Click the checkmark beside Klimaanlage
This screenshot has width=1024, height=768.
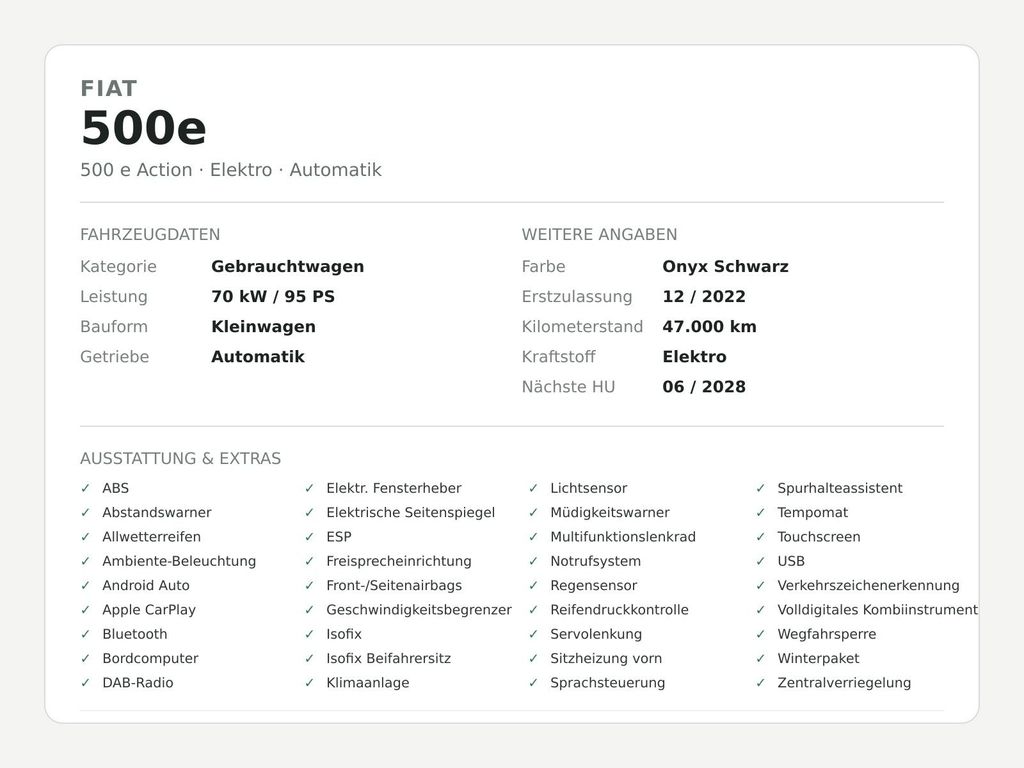pos(310,682)
